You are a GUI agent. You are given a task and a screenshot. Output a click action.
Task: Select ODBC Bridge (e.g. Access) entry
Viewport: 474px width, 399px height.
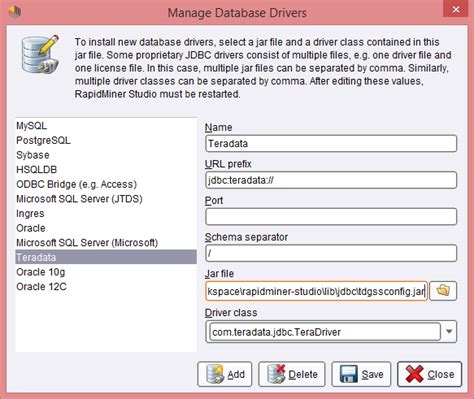click(x=106, y=184)
